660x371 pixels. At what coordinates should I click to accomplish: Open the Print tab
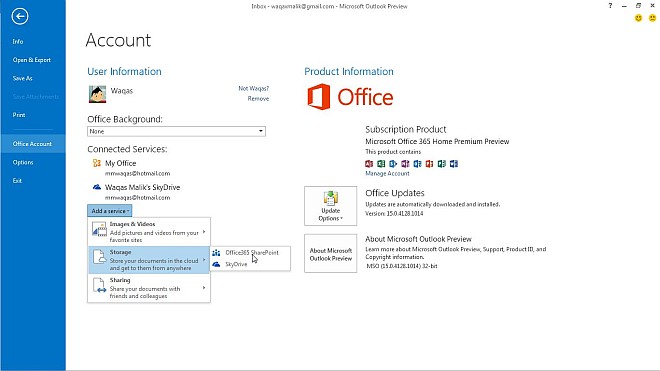click(x=19, y=115)
